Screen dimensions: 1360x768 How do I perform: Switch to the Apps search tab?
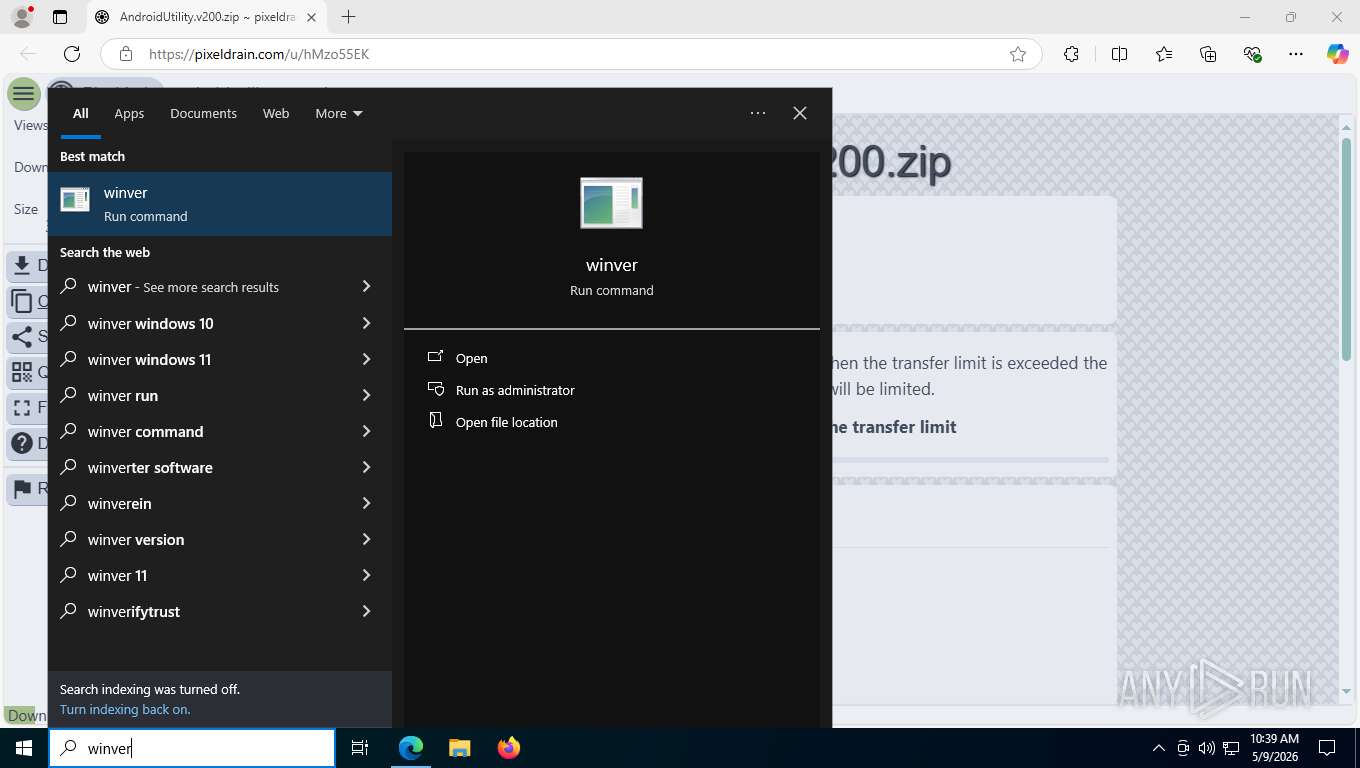pyautogui.click(x=129, y=113)
